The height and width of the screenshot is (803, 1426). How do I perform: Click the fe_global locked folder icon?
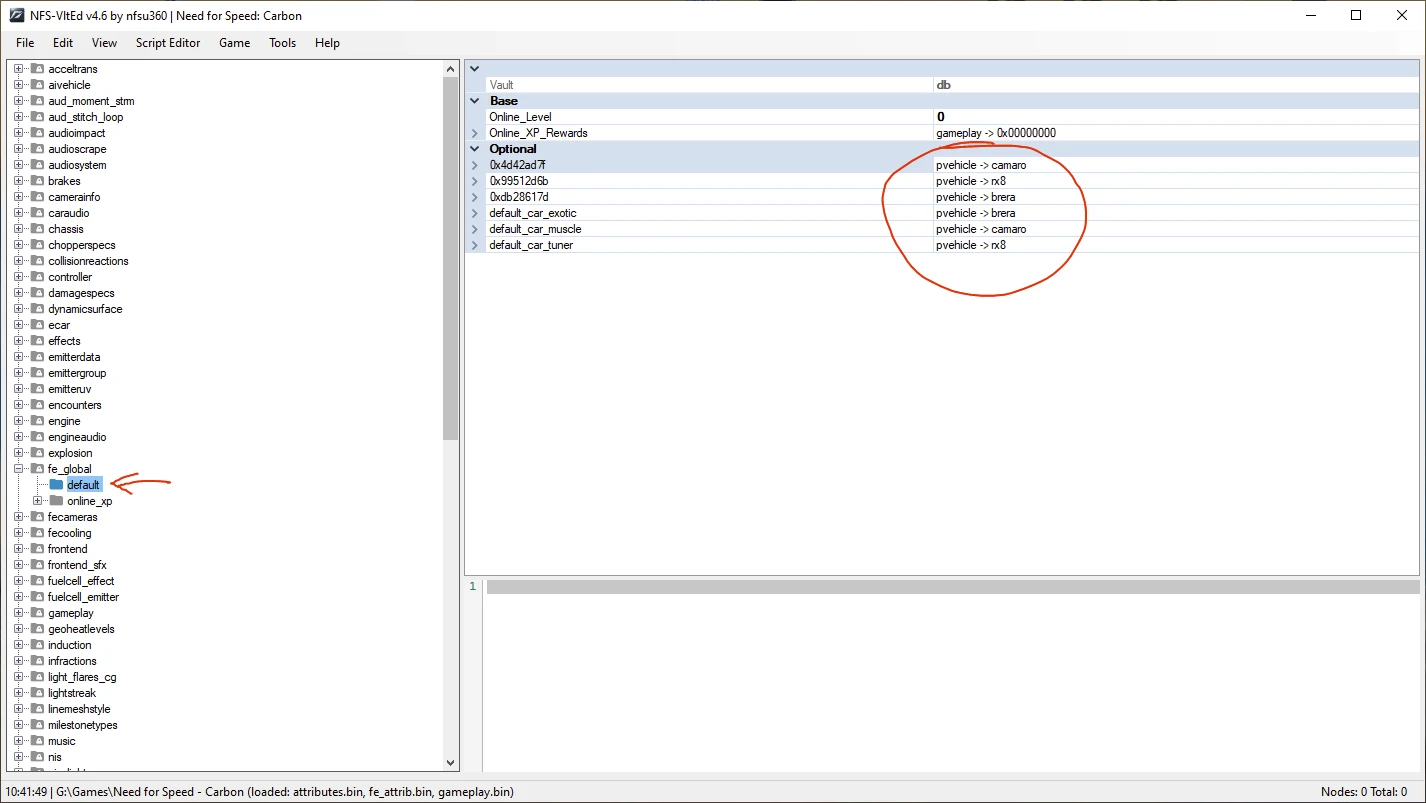pyautogui.click(x=37, y=469)
